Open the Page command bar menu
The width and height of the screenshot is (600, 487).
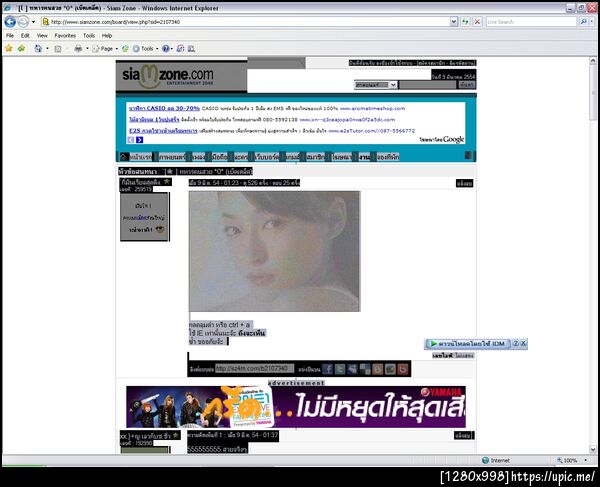[x=105, y=49]
